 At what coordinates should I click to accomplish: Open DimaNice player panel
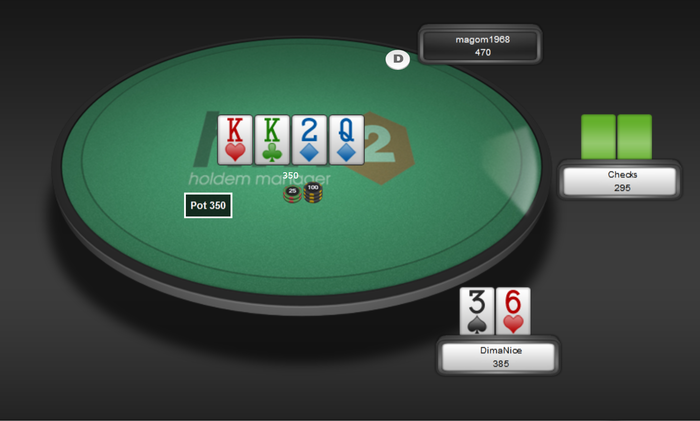coord(498,357)
